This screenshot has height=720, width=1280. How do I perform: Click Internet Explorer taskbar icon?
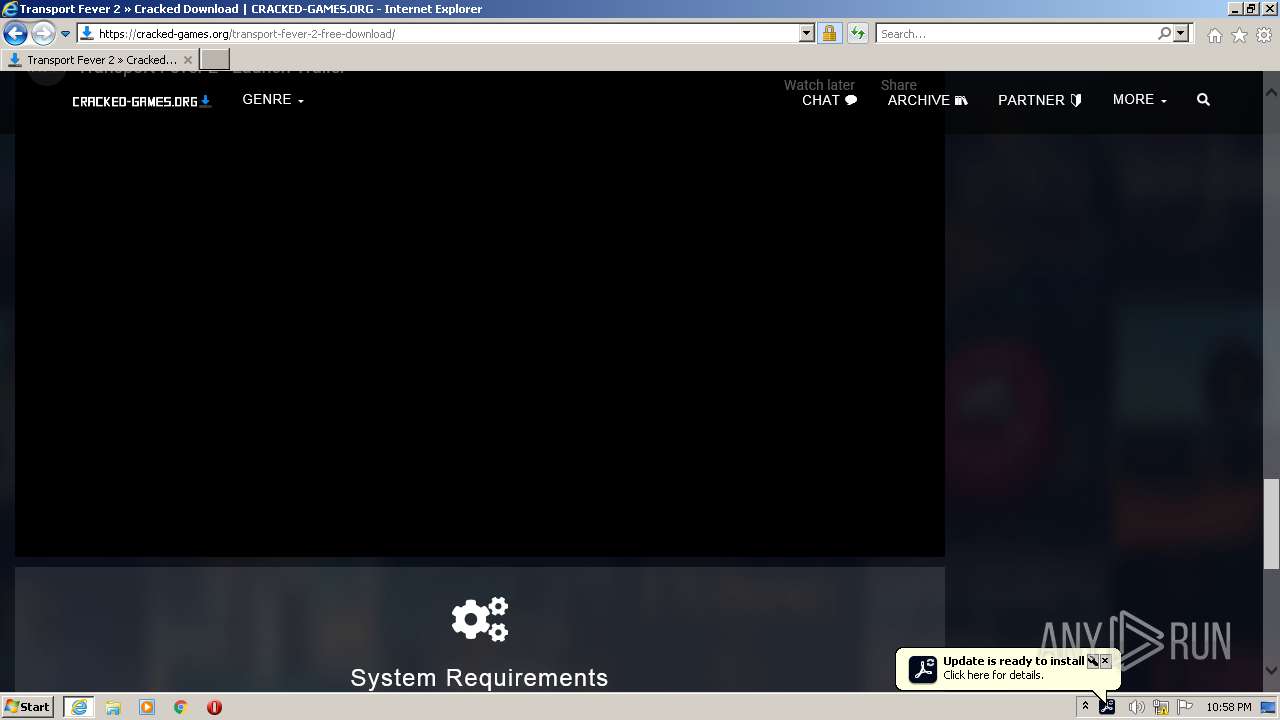coord(79,707)
